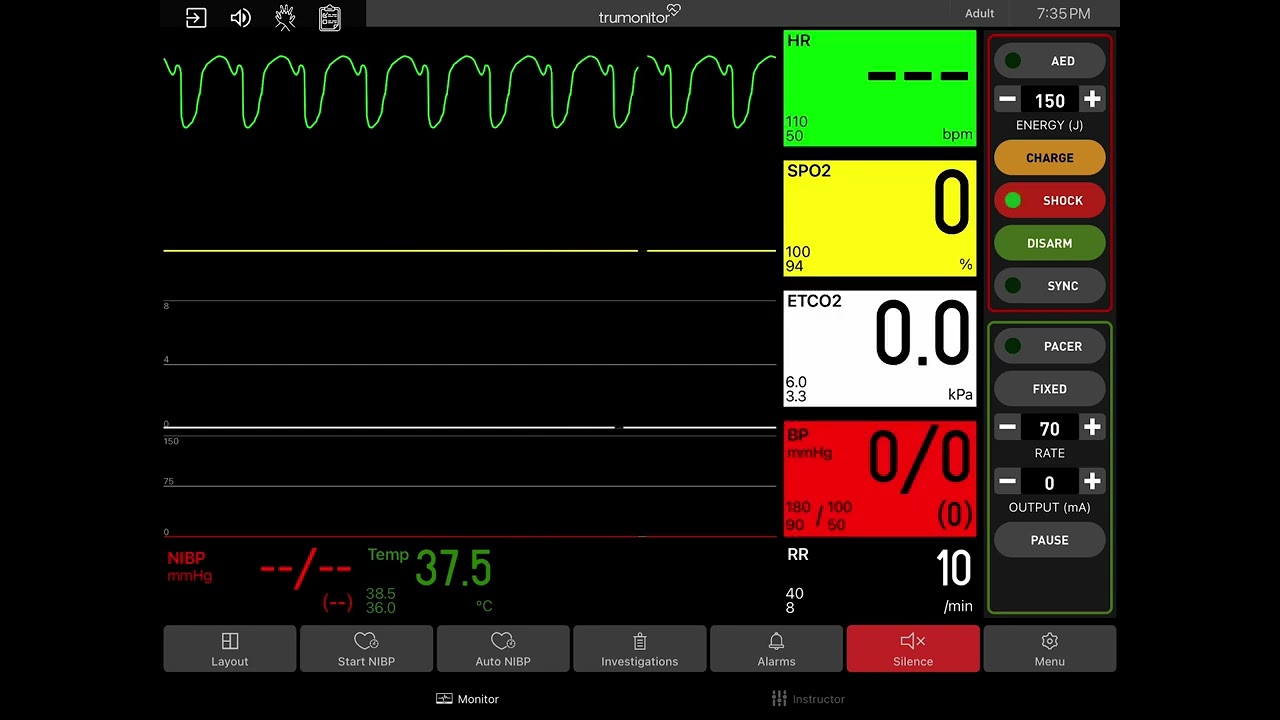
Task: Toggle the PACER on
Action: pos(1050,346)
